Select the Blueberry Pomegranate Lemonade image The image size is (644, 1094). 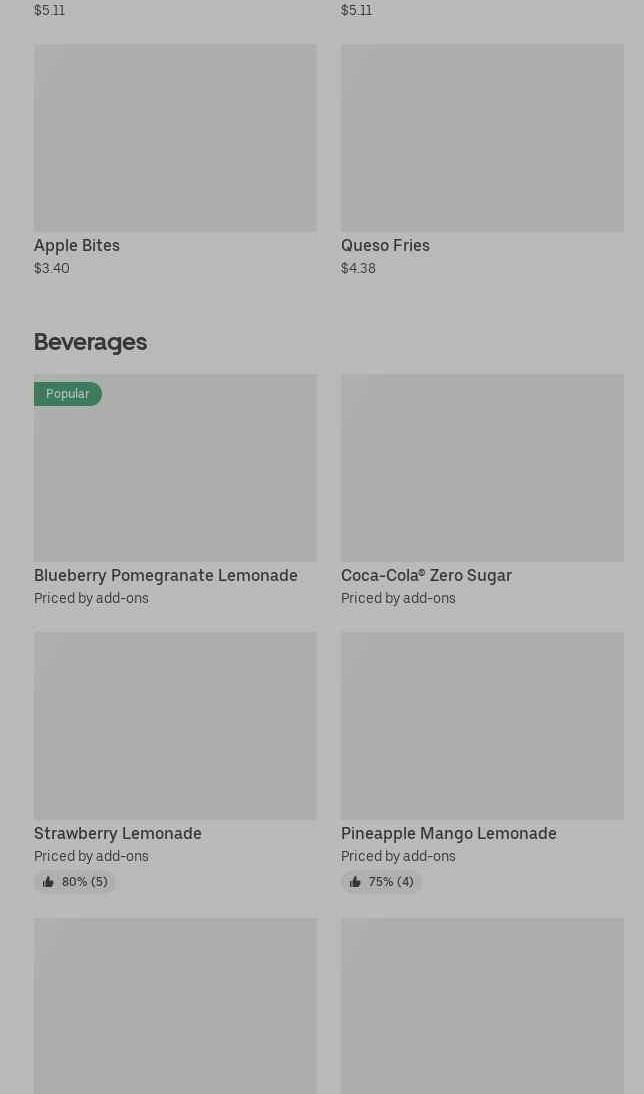click(175, 468)
